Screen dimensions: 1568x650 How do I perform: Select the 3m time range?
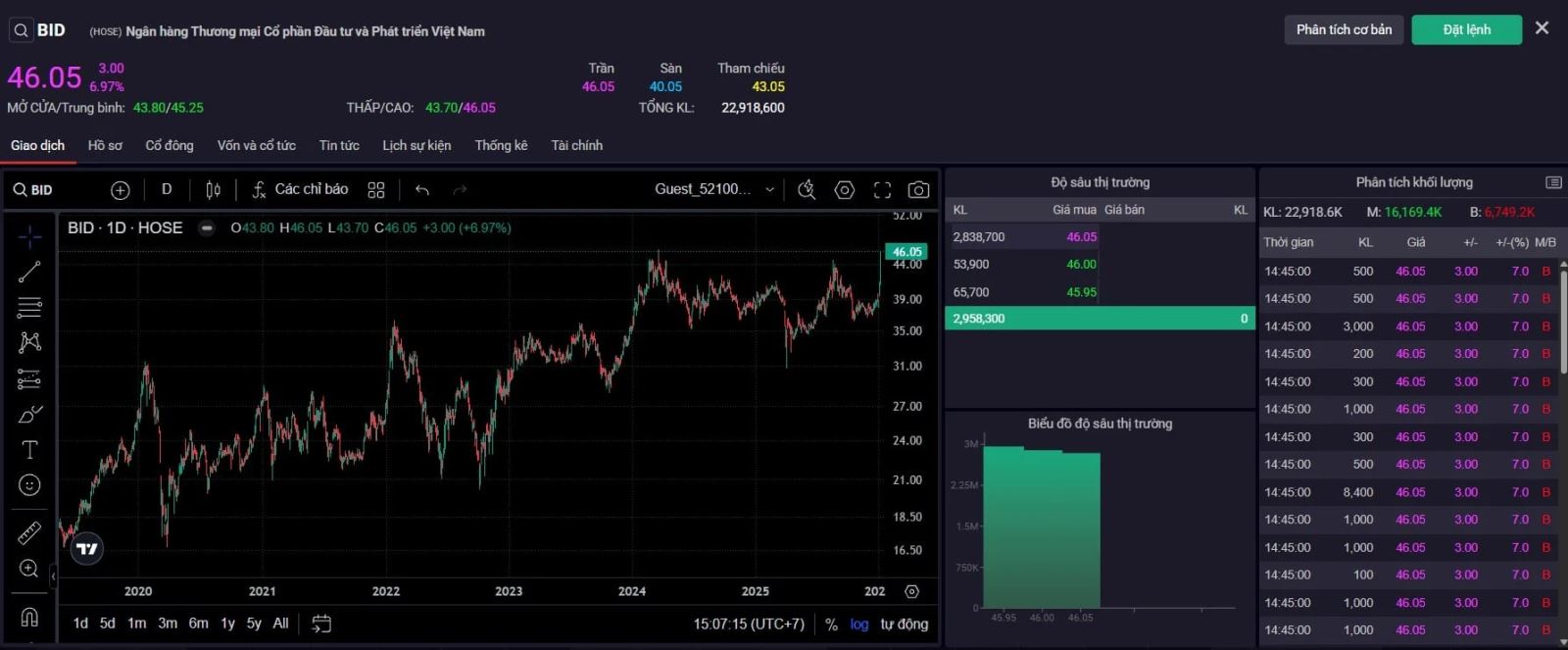[x=168, y=624]
